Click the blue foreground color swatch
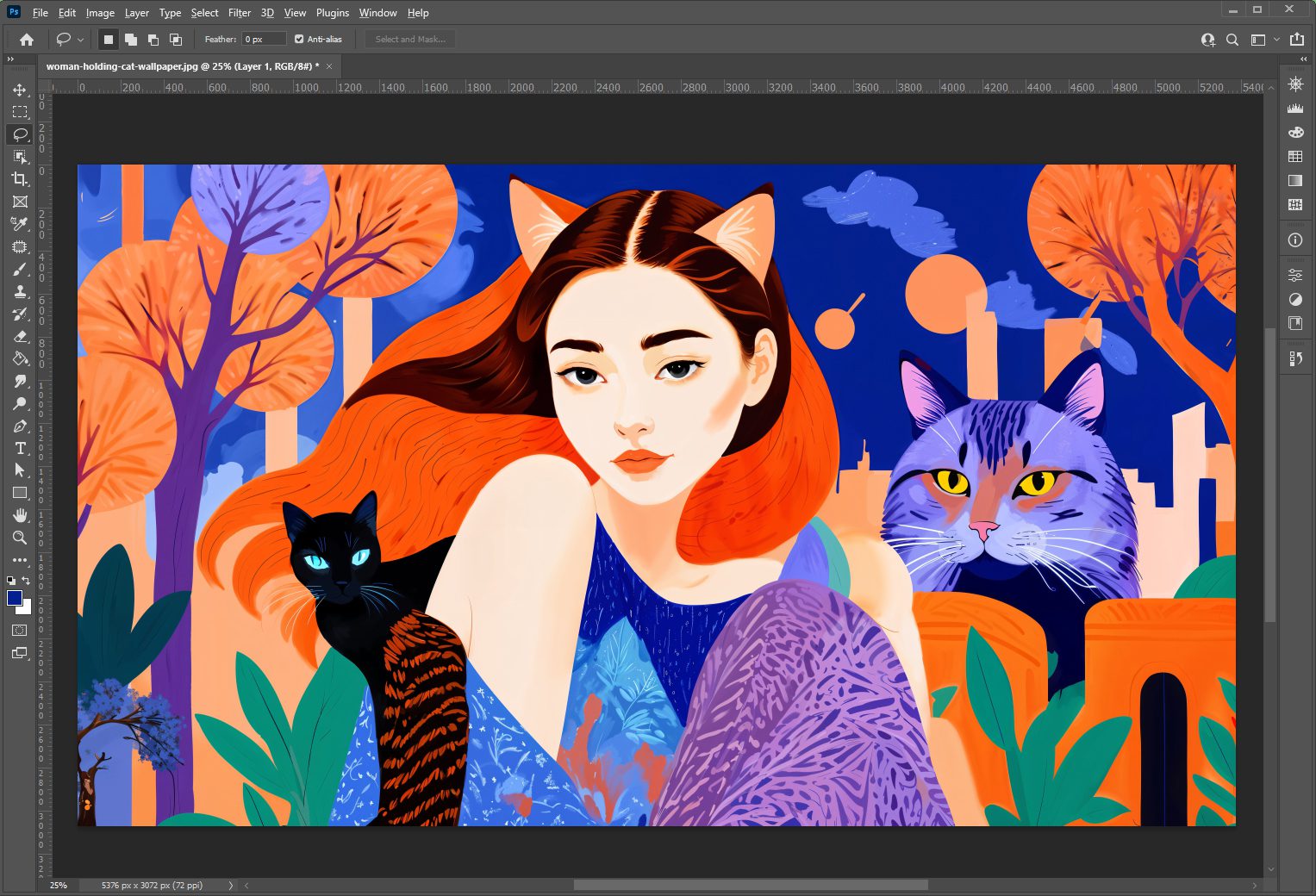 coord(15,598)
